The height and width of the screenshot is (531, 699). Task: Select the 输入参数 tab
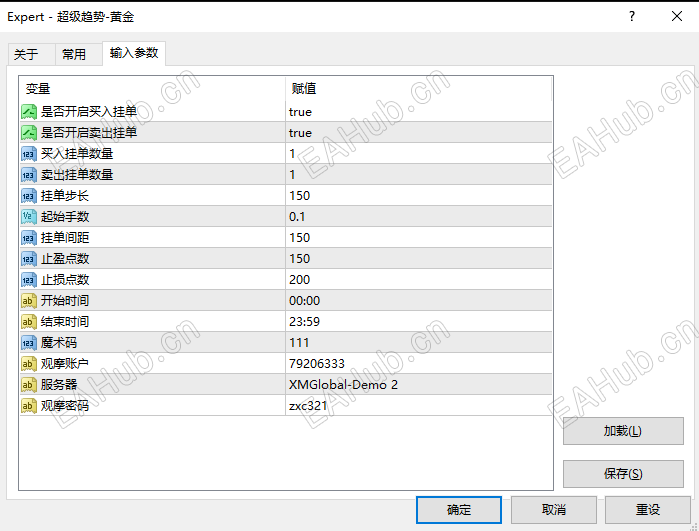[x=134, y=53]
